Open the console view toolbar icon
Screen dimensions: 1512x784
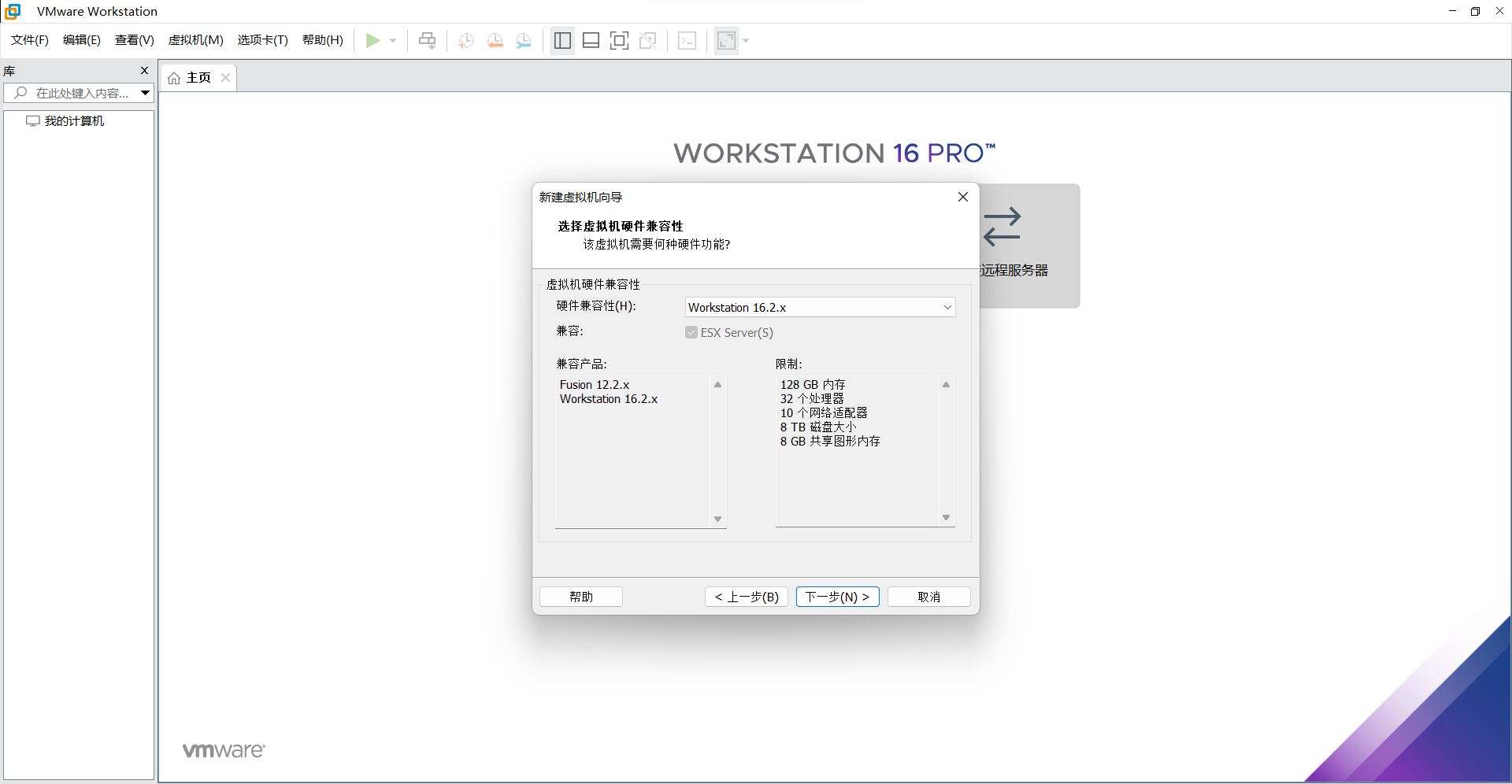pos(687,40)
